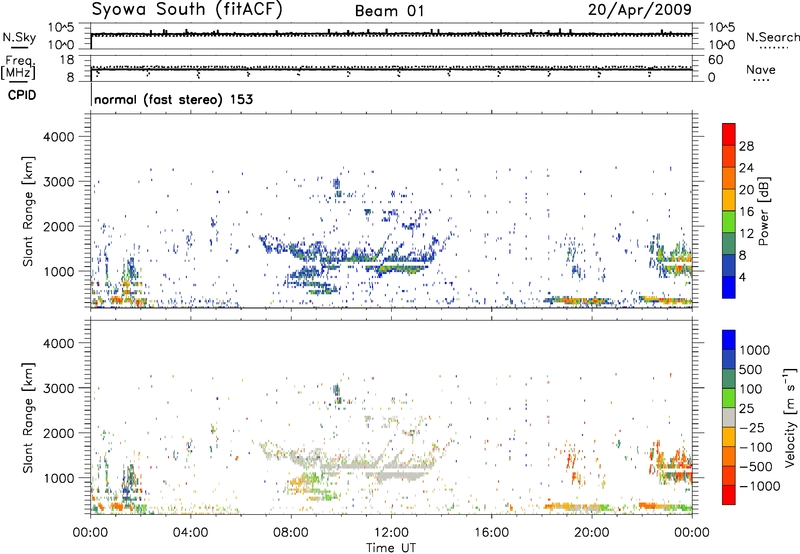This screenshot has height=554, width=800.
Task: Click the '4000' tick of the power panel
Action: pos(58,137)
